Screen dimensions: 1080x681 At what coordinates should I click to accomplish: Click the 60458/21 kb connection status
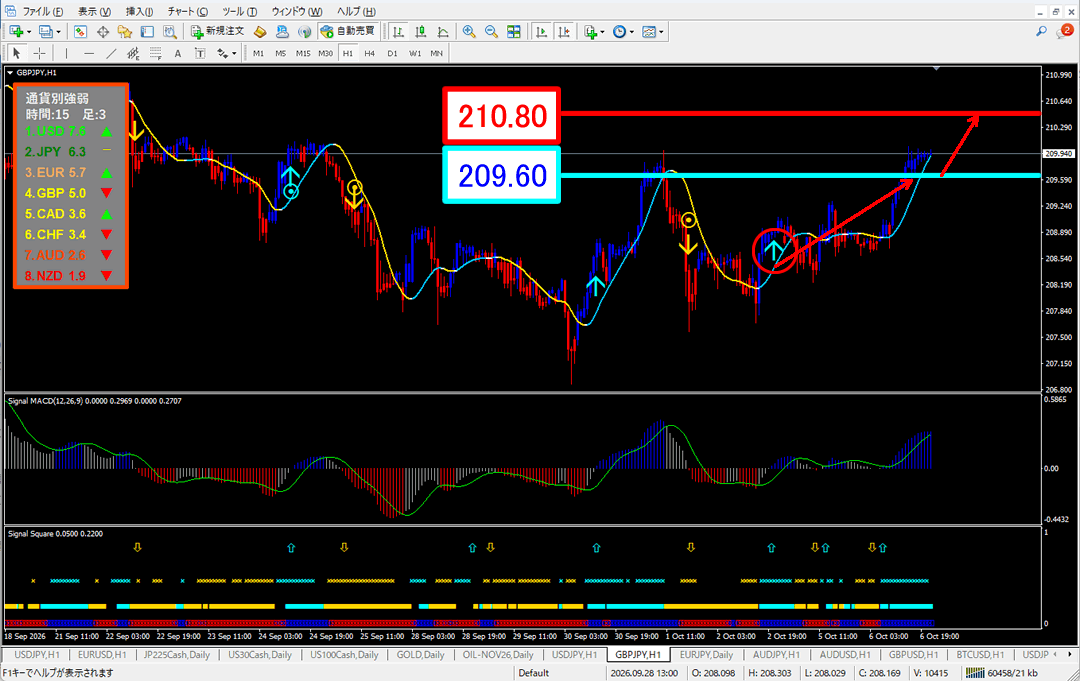[x=1002, y=673]
